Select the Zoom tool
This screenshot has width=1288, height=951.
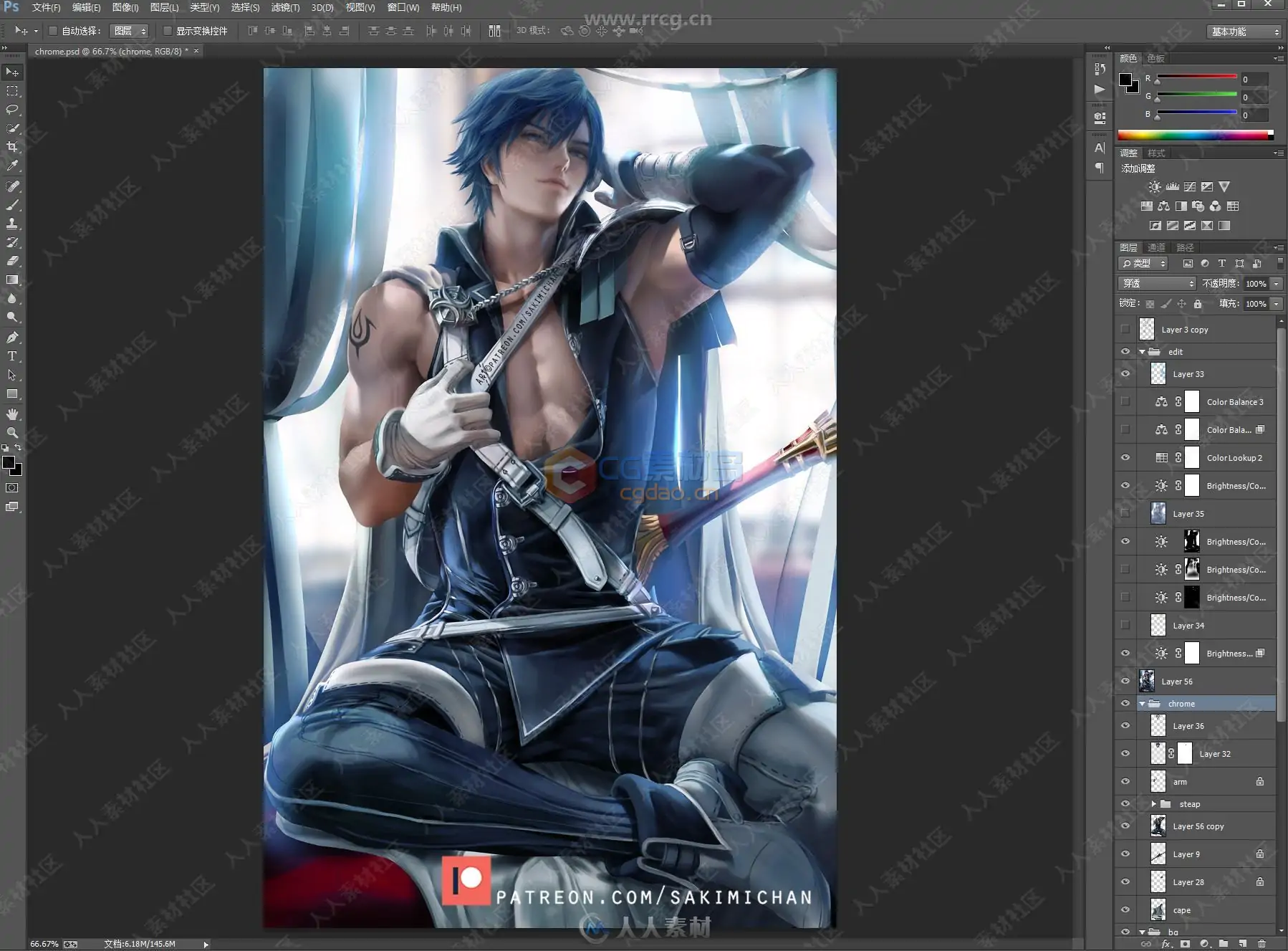click(x=12, y=433)
